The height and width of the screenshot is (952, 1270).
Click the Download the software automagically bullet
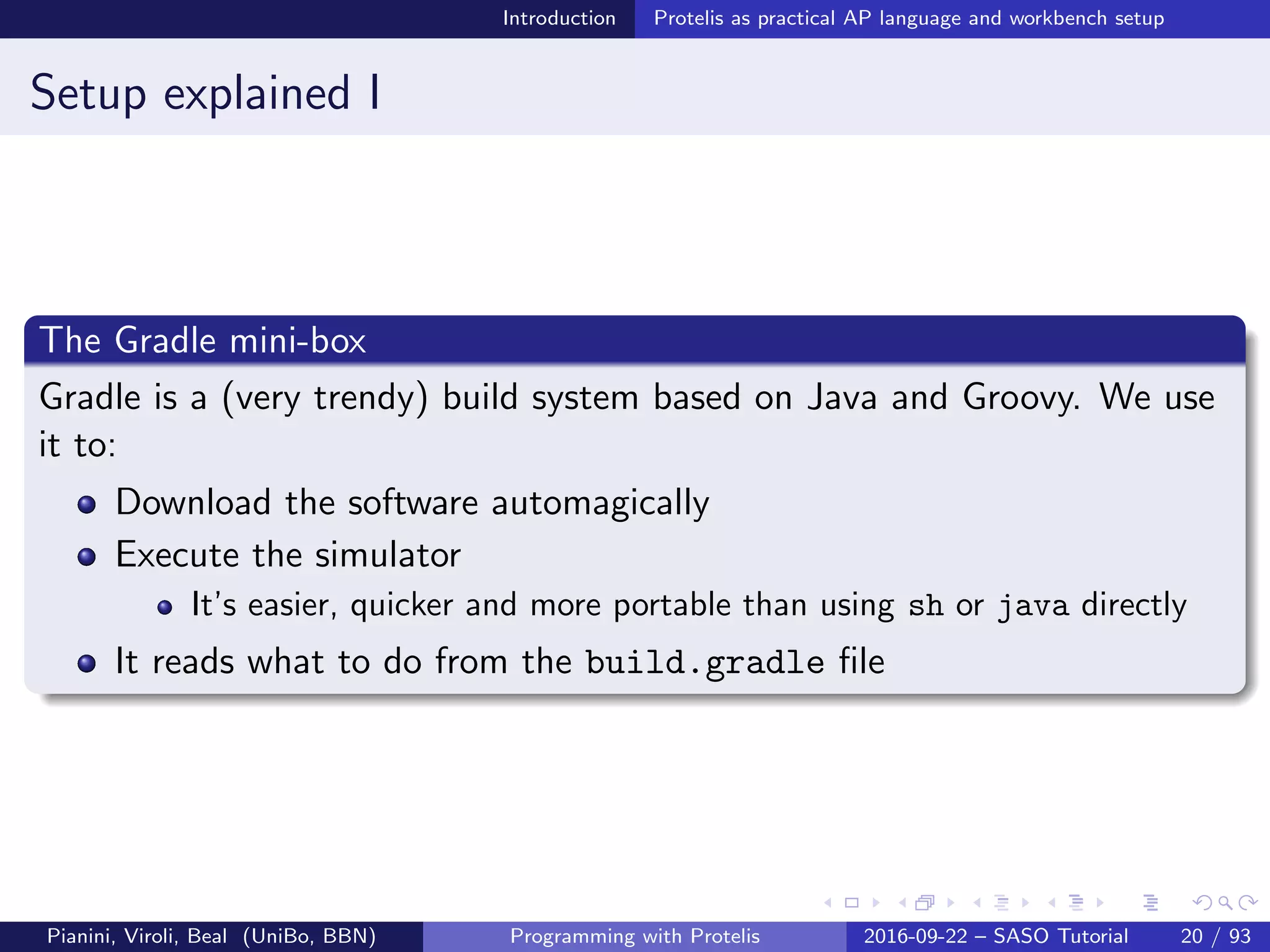[x=412, y=503]
